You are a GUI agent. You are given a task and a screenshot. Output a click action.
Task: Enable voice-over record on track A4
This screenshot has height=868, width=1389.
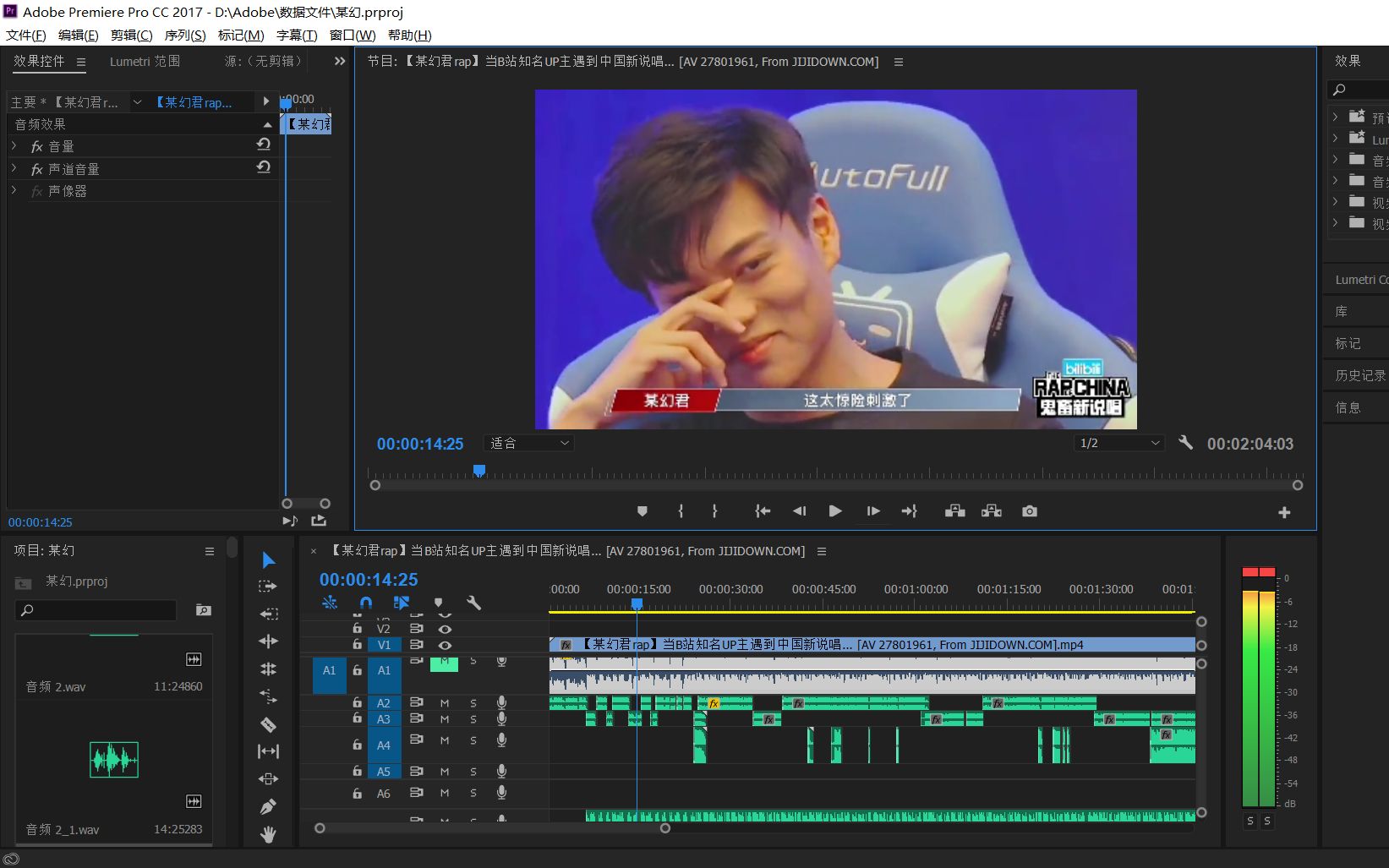(x=501, y=740)
